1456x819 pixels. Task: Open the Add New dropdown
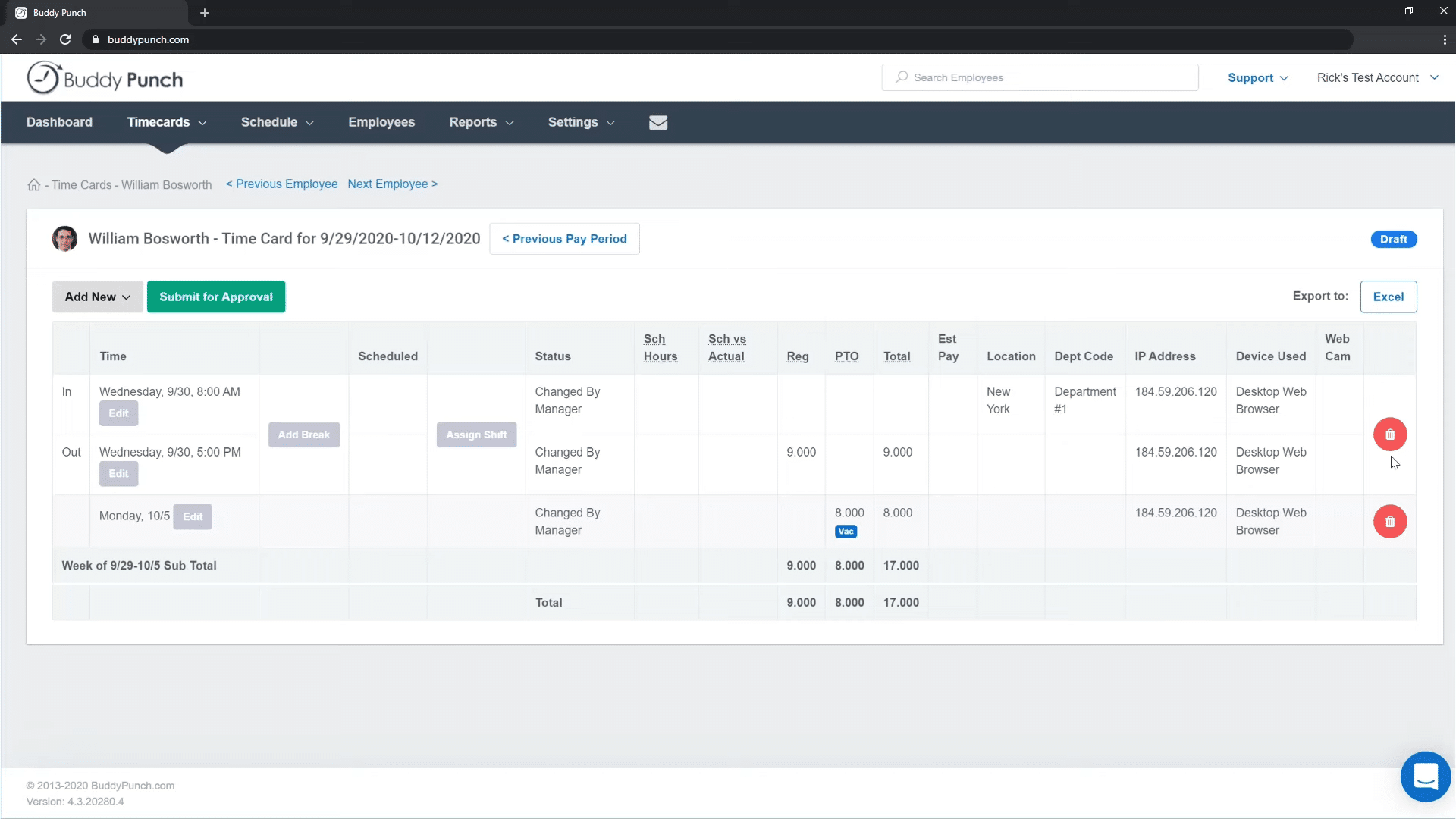tap(98, 297)
